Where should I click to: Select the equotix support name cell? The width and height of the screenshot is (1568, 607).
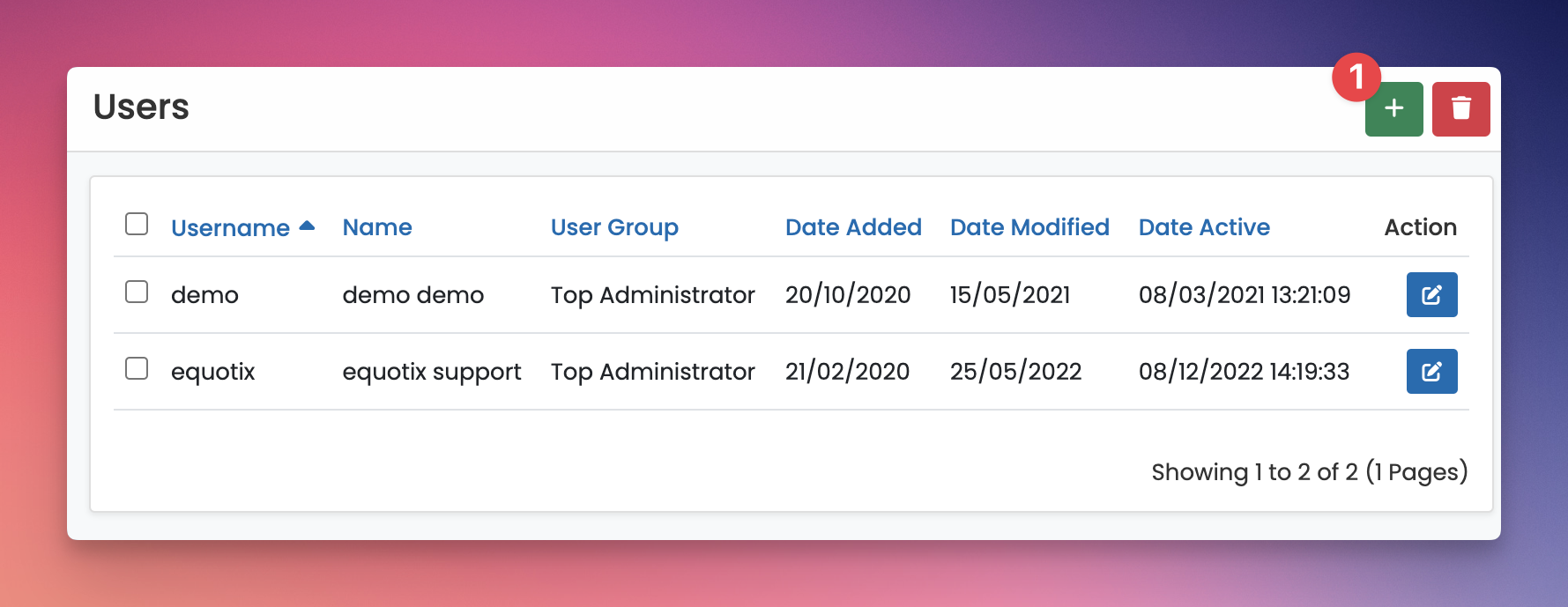pos(432,372)
